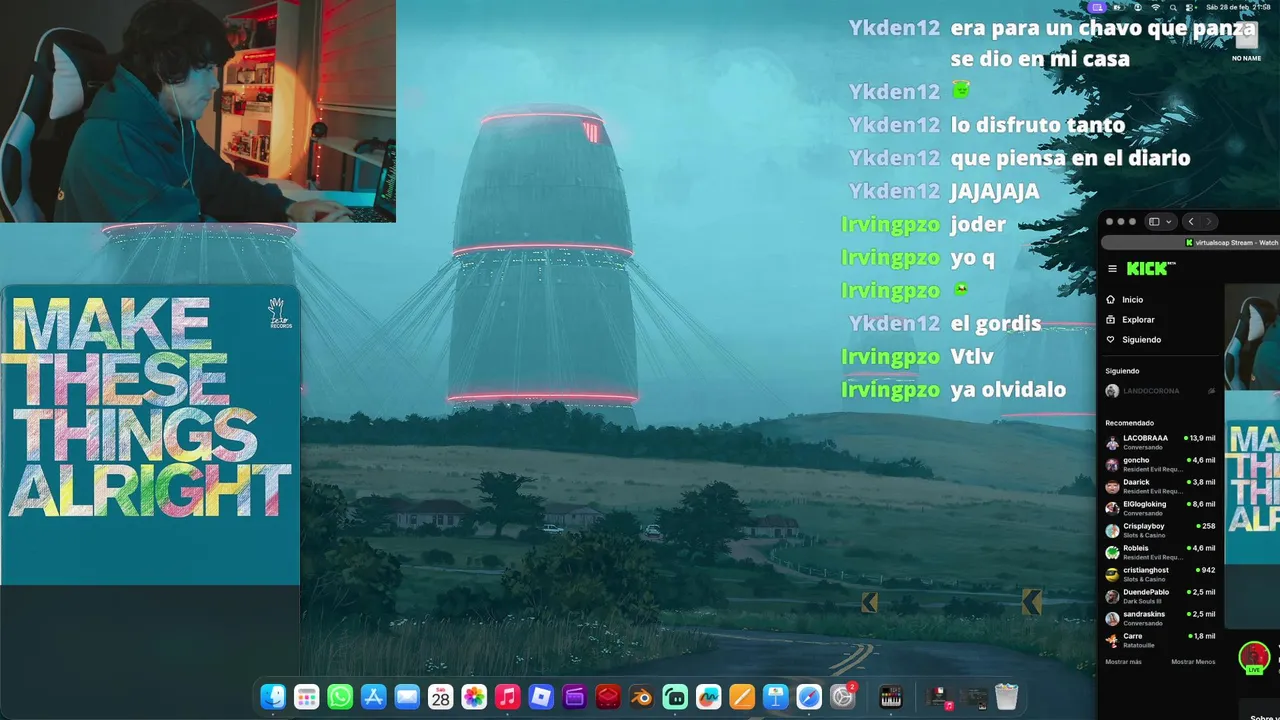Image resolution: width=1280 pixels, height=720 pixels.
Task: Open LANDOCORONA followed channel
Action: (1160, 391)
